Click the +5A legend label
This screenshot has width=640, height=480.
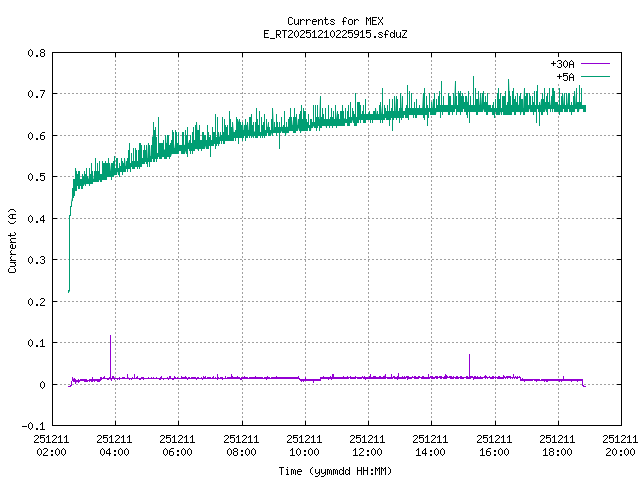coord(565,76)
